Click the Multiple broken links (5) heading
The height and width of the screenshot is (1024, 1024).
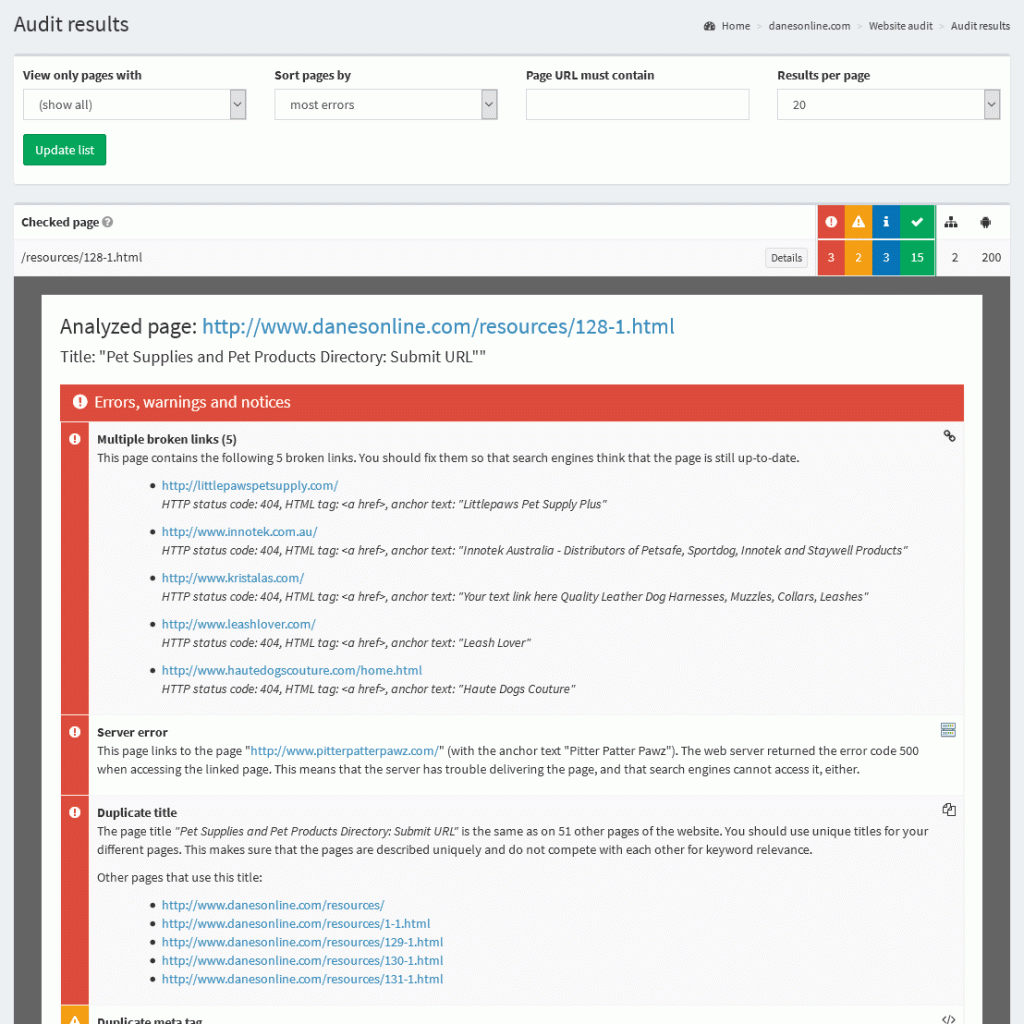tap(167, 440)
